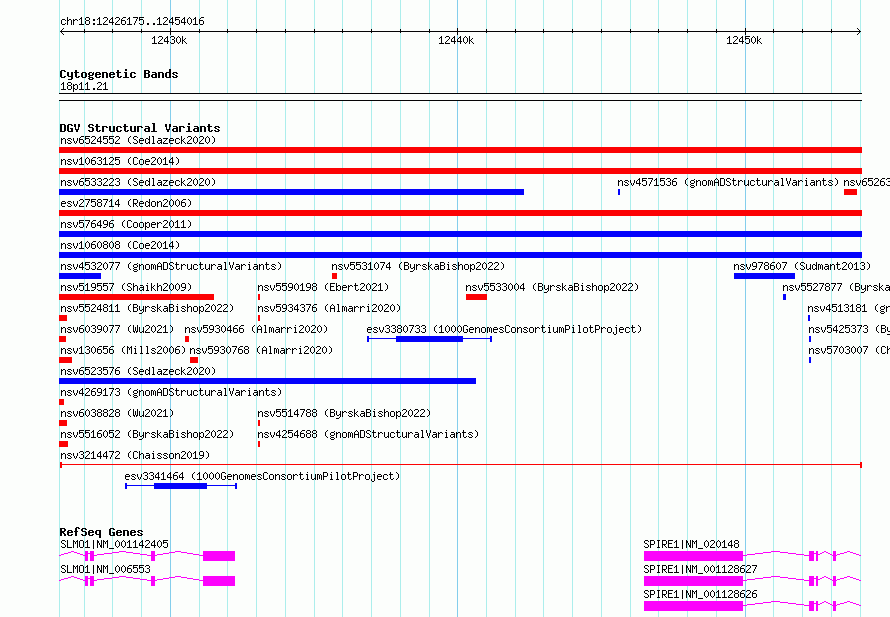Click nsv4532077 (gnomADStructuralVariants) label

[171, 266]
